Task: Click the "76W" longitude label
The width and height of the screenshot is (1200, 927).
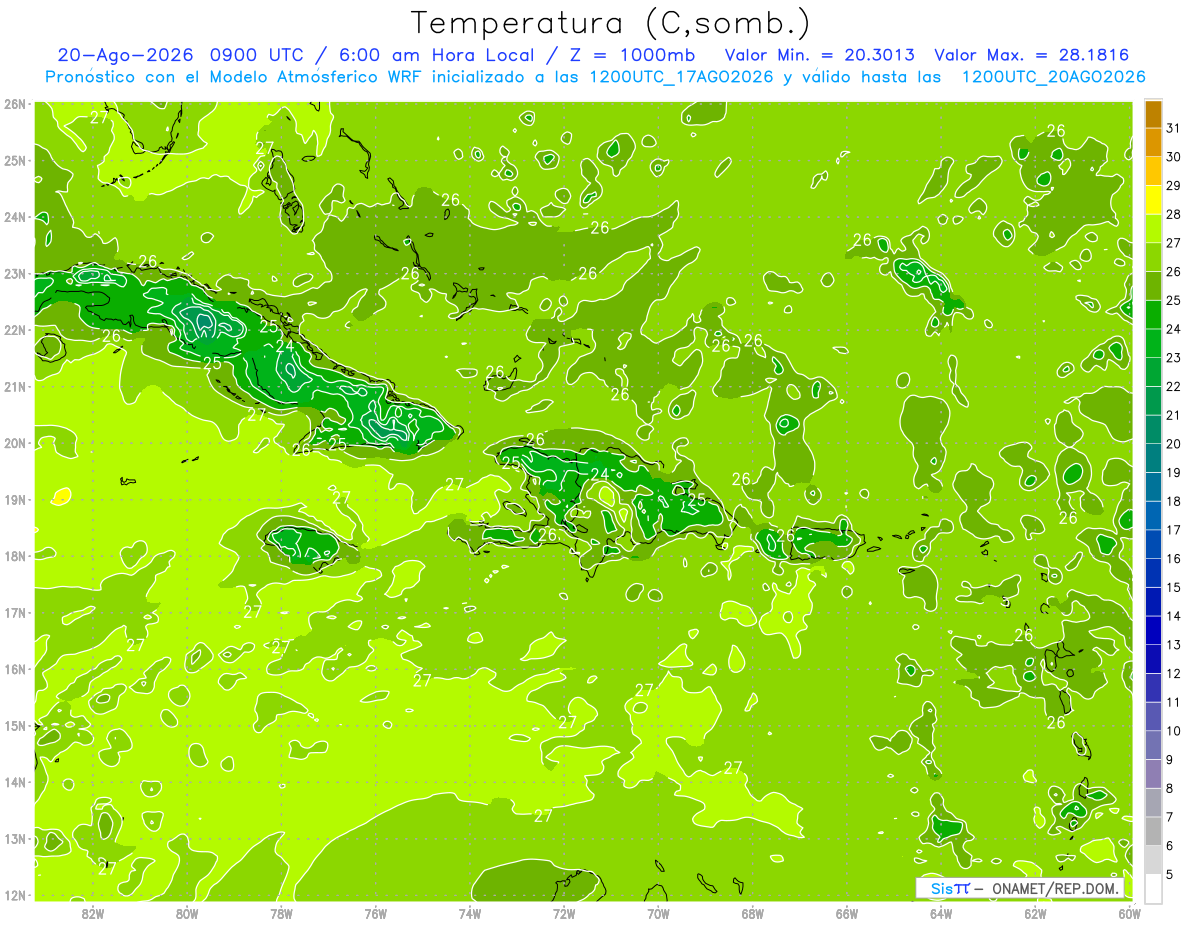Action: 375,912
